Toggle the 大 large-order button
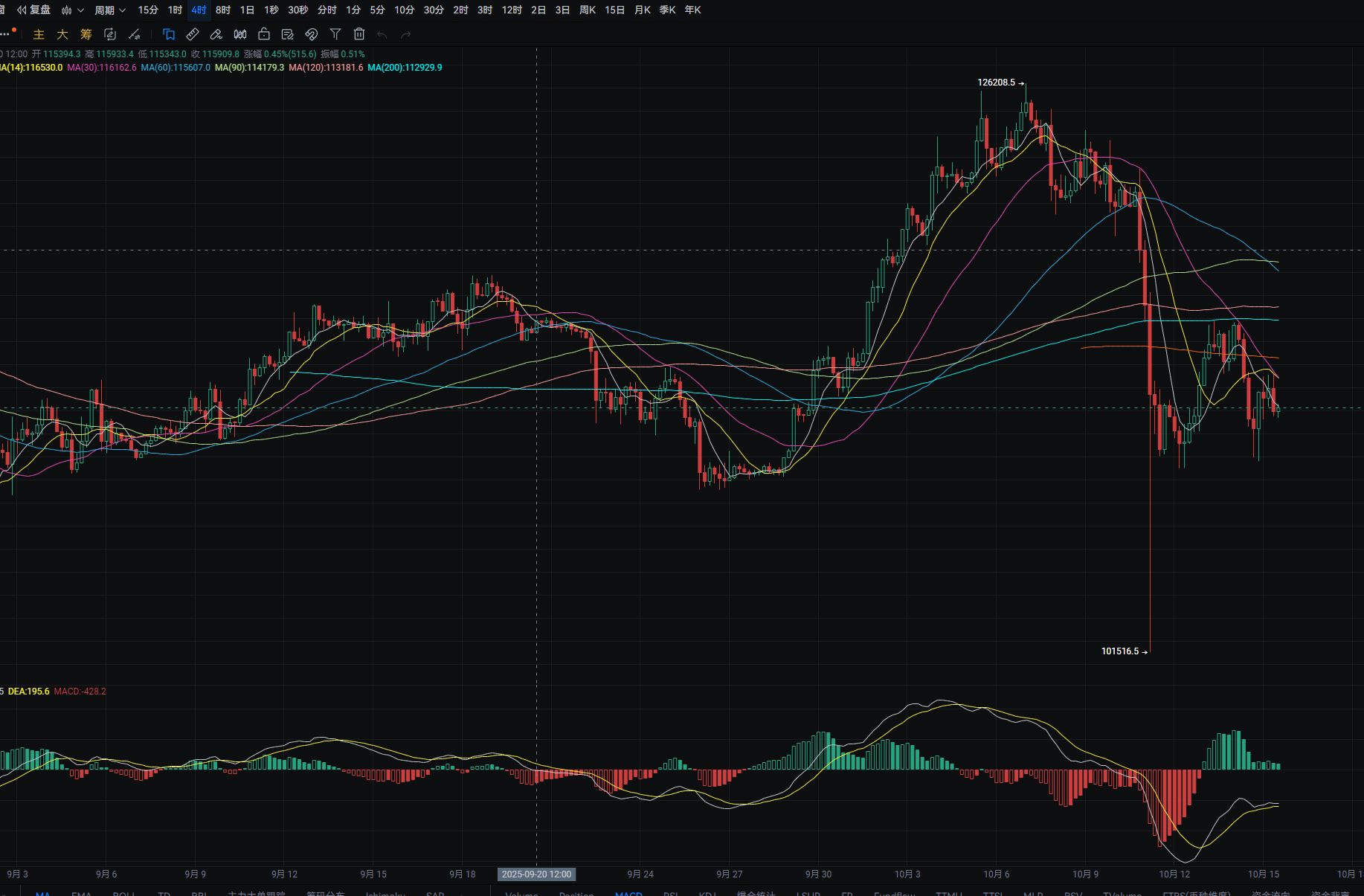This screenshot has height=896, width=1364. pos(62,34)
